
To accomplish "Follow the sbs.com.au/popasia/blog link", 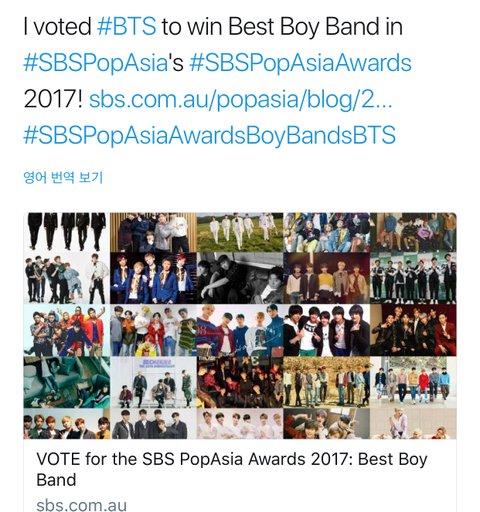I will [241, 99].
